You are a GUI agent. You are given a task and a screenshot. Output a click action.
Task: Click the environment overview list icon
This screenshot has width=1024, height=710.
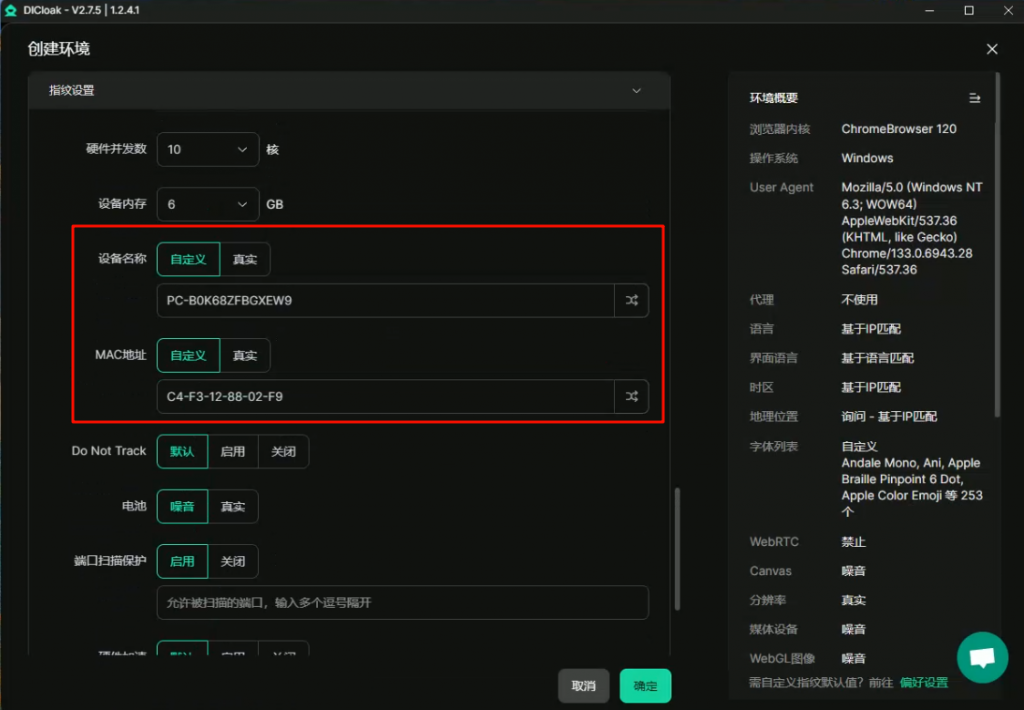974,98
